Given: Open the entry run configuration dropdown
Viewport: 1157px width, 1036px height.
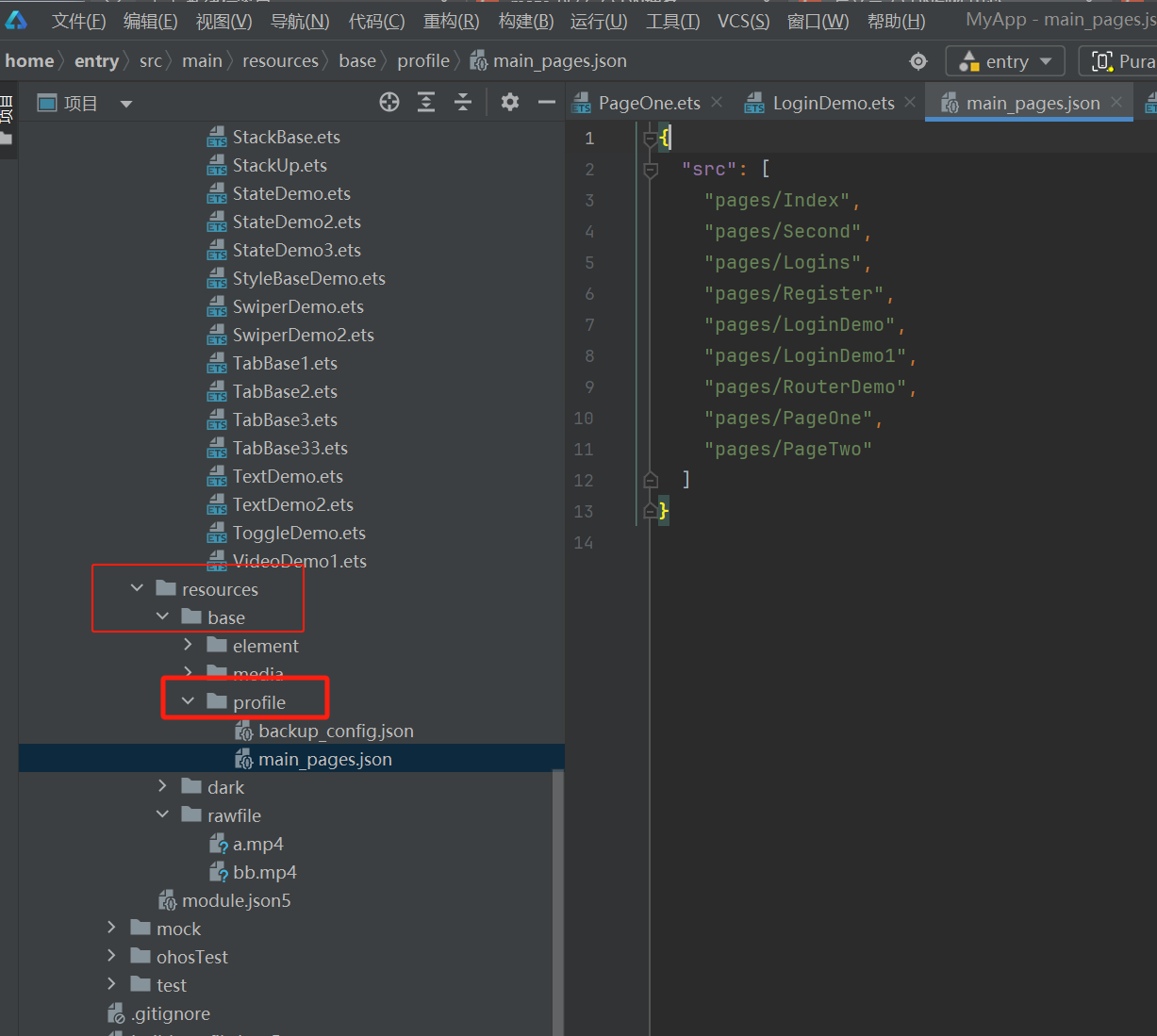Looking at the screenshot, I should pos(1005,61).
